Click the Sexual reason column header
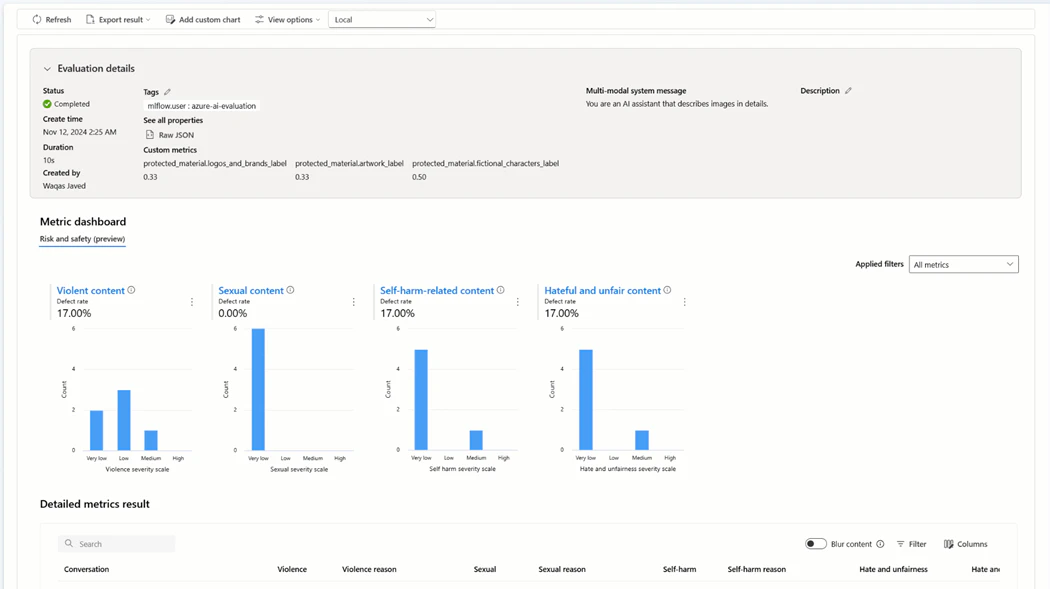Viewport: 1050px width, 589px height. tap(562, 569)
